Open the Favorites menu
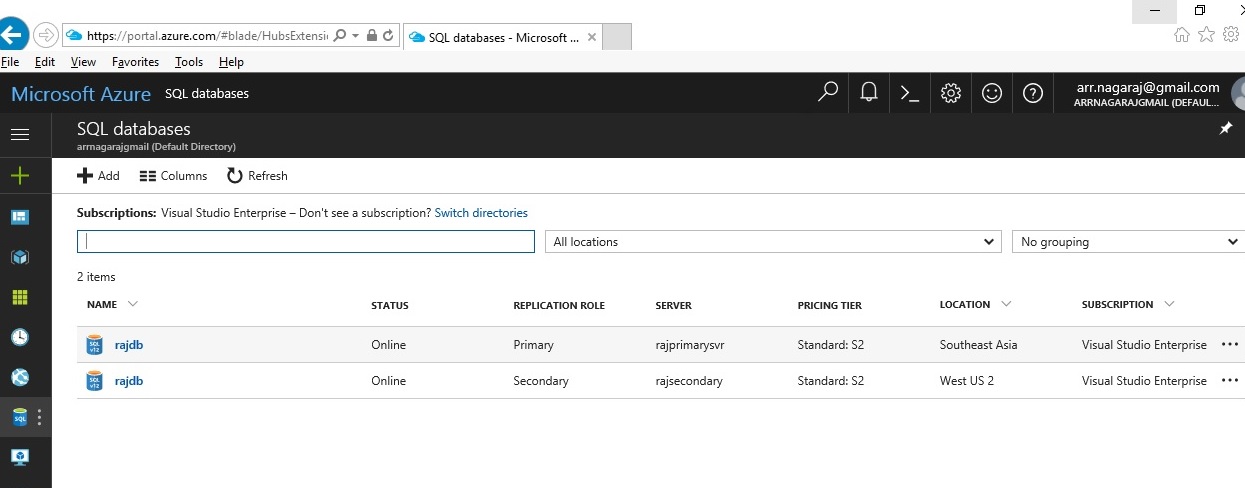 pyautogui.click(x=135, y=62)
